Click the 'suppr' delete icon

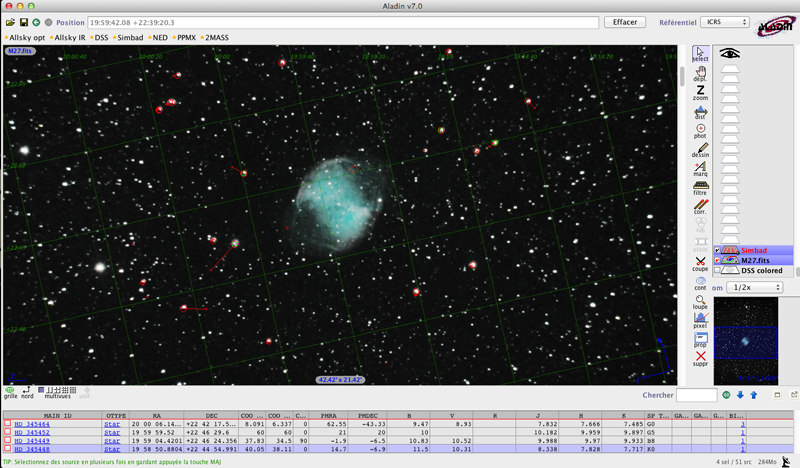[700, 357]
